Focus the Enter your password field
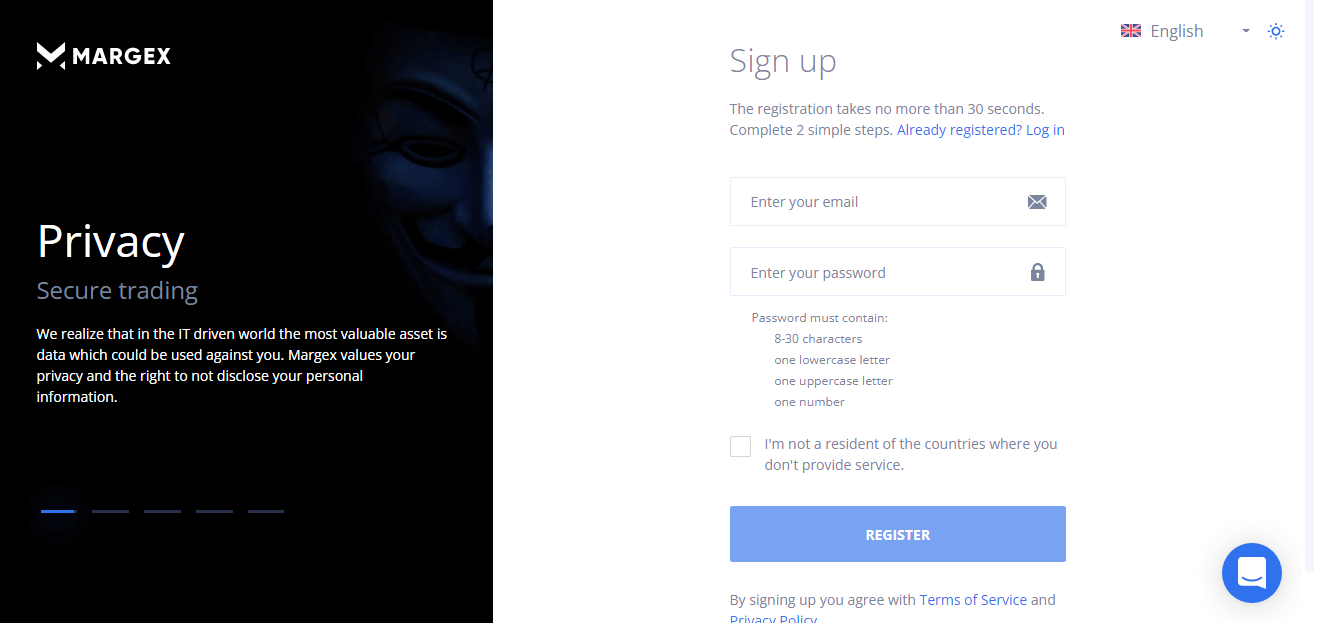This screenshot has height=623, width=1317. click(x=880, y=272)
